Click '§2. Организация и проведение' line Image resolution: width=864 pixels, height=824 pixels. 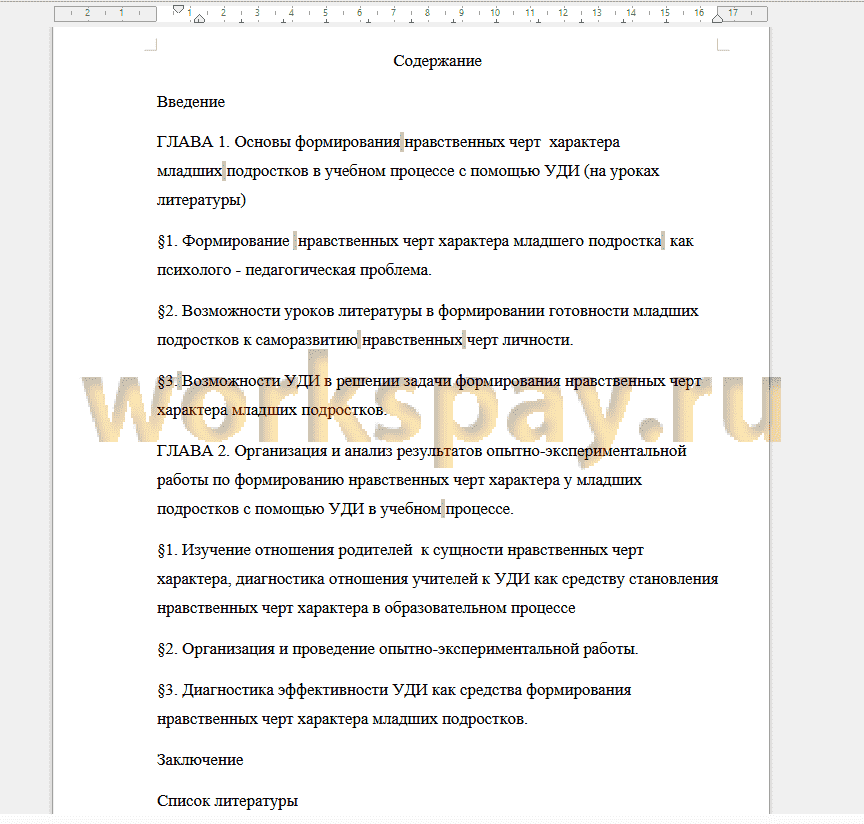(397, 649)
